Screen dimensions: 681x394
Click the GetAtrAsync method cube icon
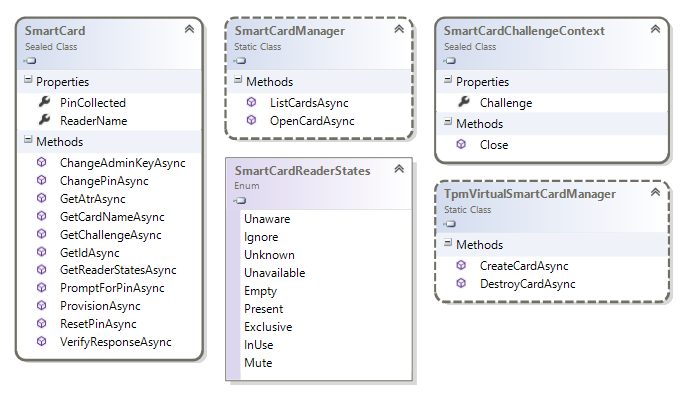point(41,198)
